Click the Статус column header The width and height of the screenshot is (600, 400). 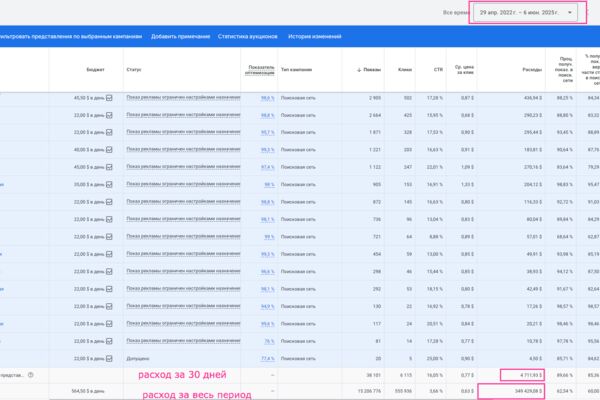tap(134, 70)
